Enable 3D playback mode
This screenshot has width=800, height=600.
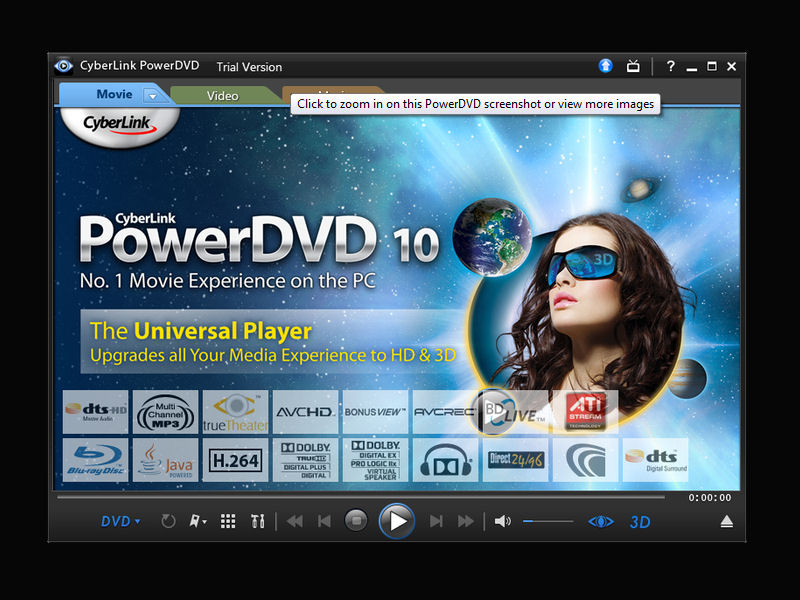coord(640,521)
